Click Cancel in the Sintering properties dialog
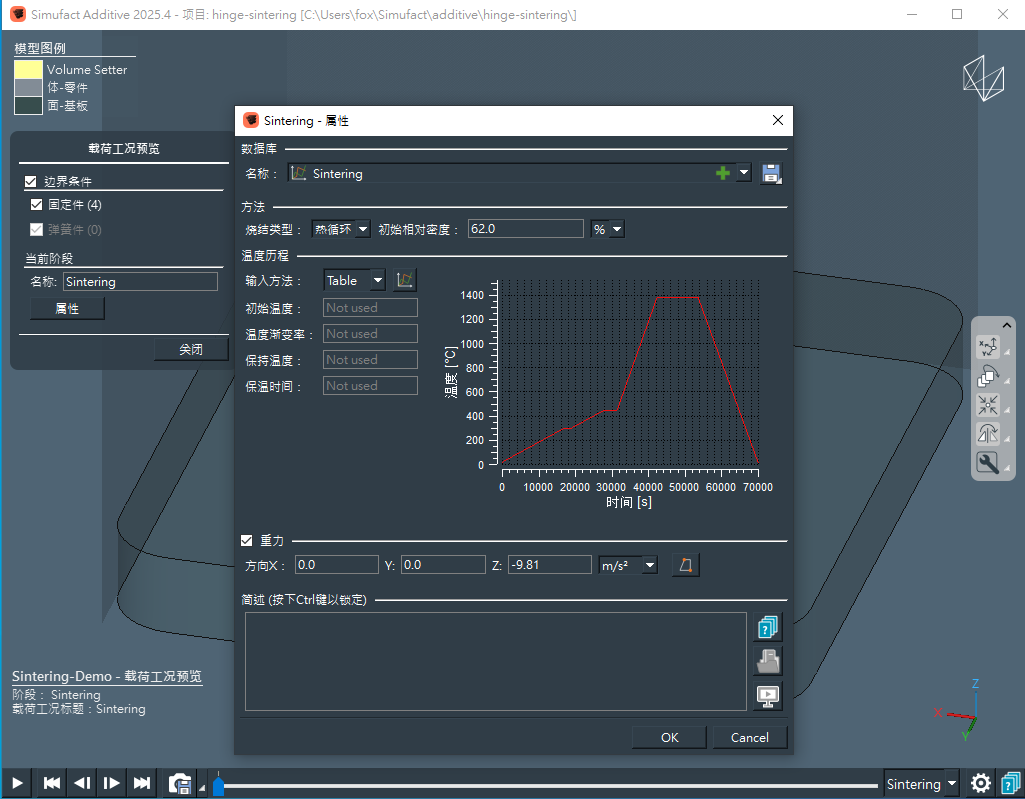 (750, 738)
